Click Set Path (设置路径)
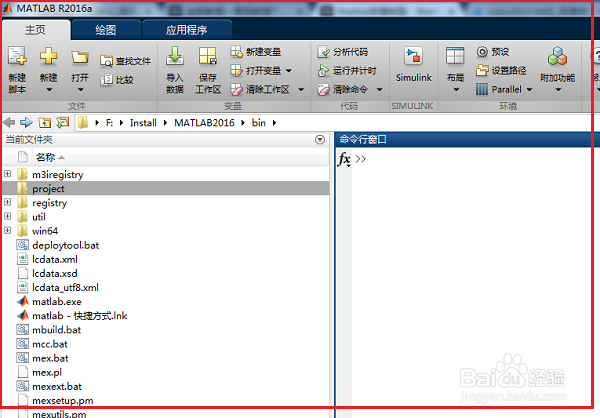Viewport: 600px width, 418px height. (501, 70)
